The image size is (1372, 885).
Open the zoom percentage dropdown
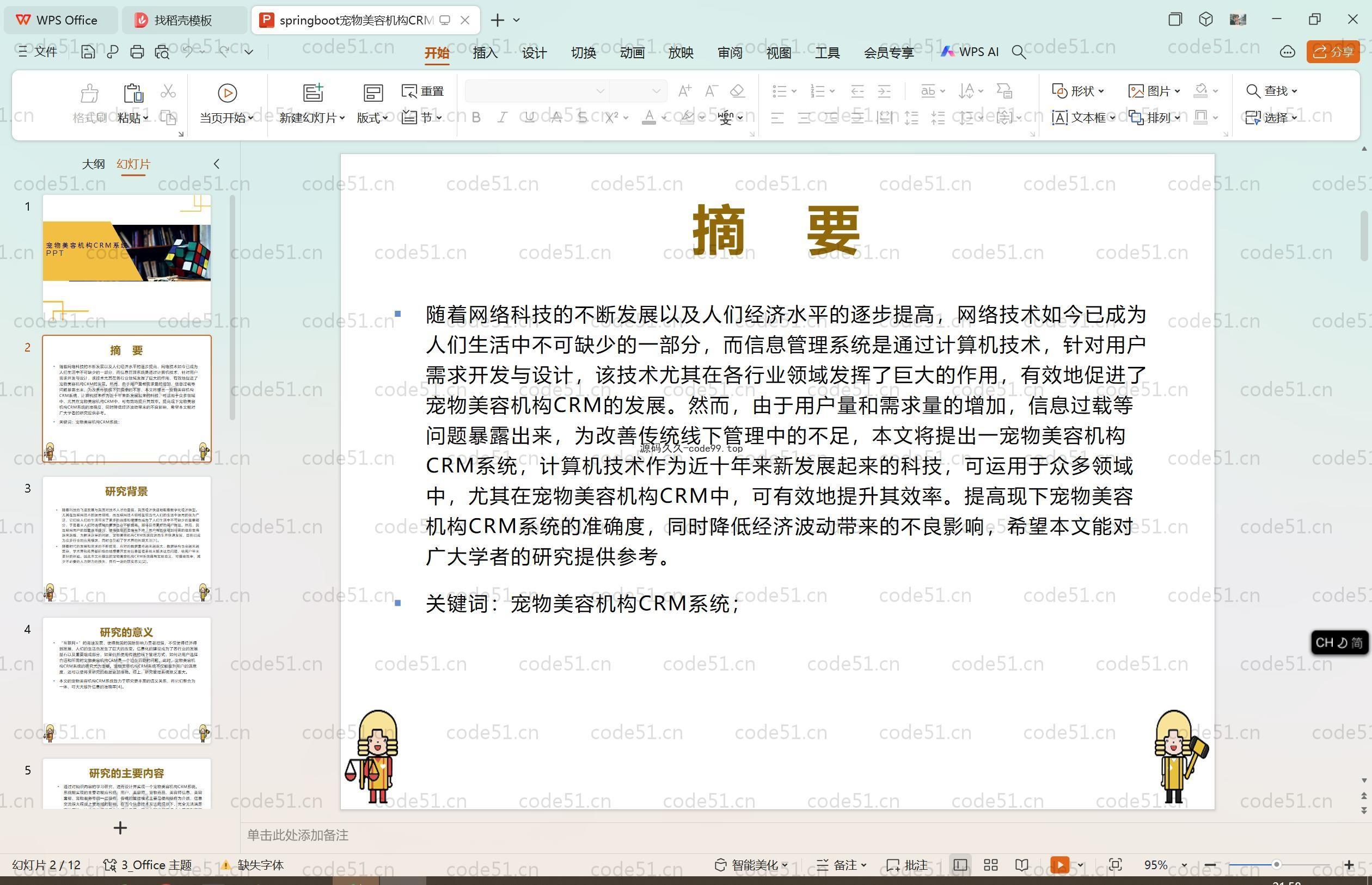click(1184, 865)
